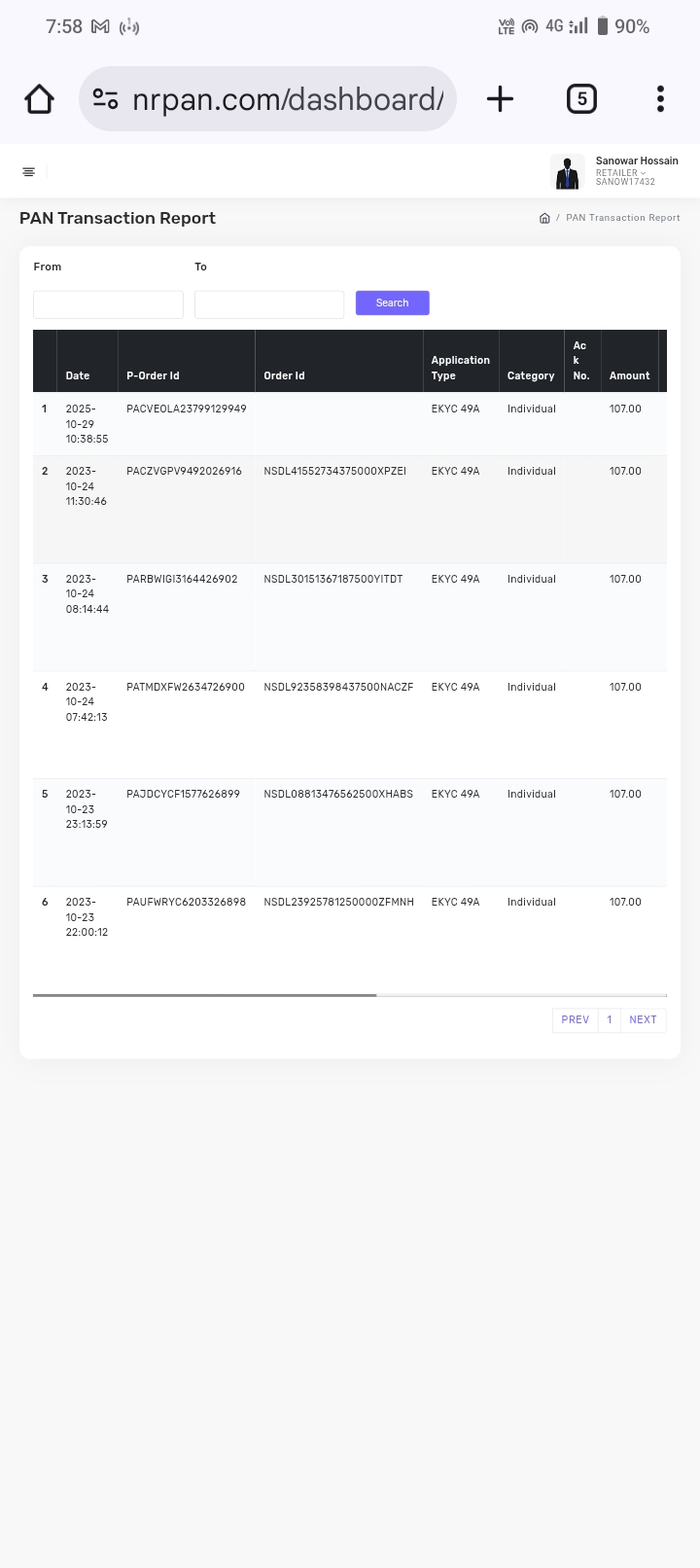Toggle sidebar hamburger menu icon

(x=29, y=172)
